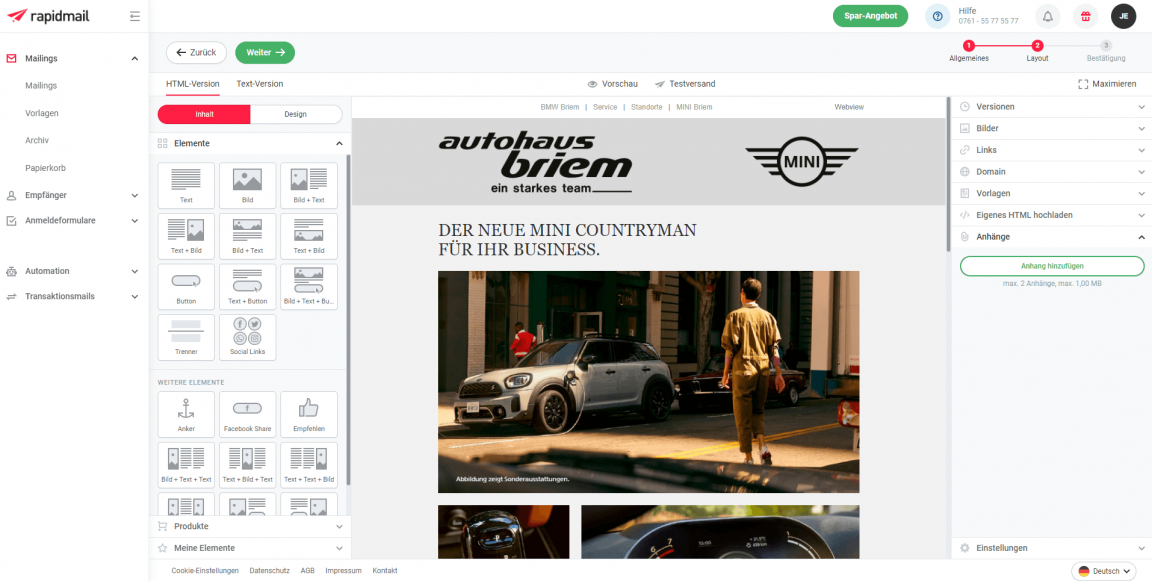The width and height of the screenshot is (1152, 581).
Task: Select the Anker anchor element
Action: tap(186, 414)
